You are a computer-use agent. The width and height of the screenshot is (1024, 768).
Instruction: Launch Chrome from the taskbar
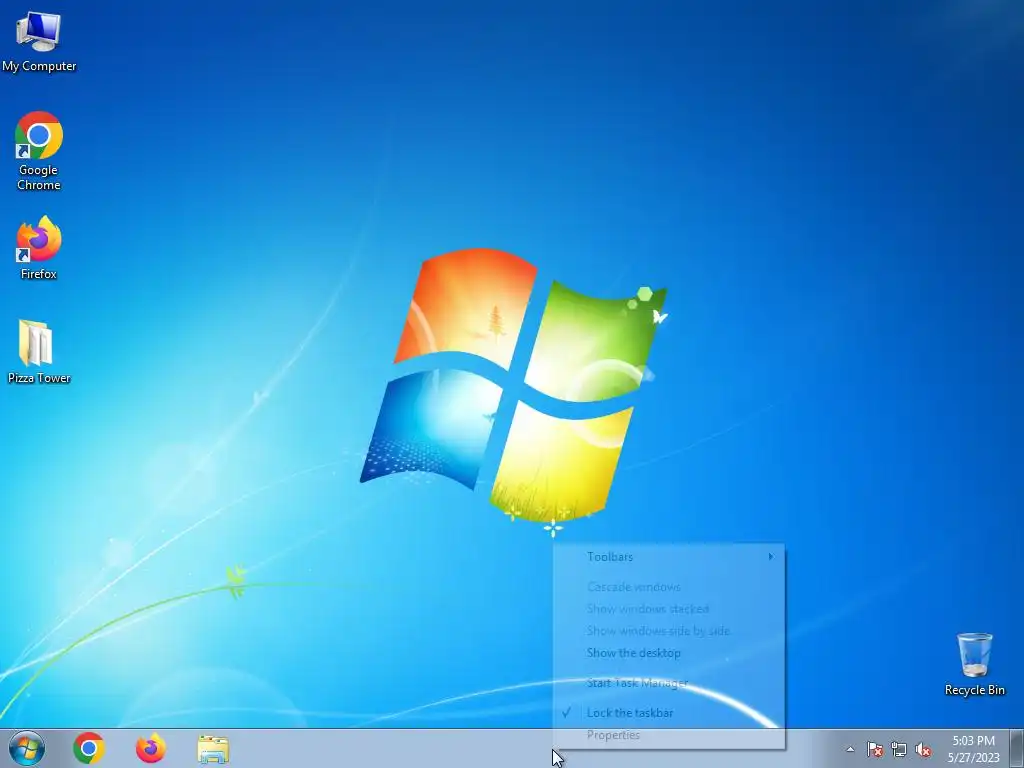(x=89, y=748)
